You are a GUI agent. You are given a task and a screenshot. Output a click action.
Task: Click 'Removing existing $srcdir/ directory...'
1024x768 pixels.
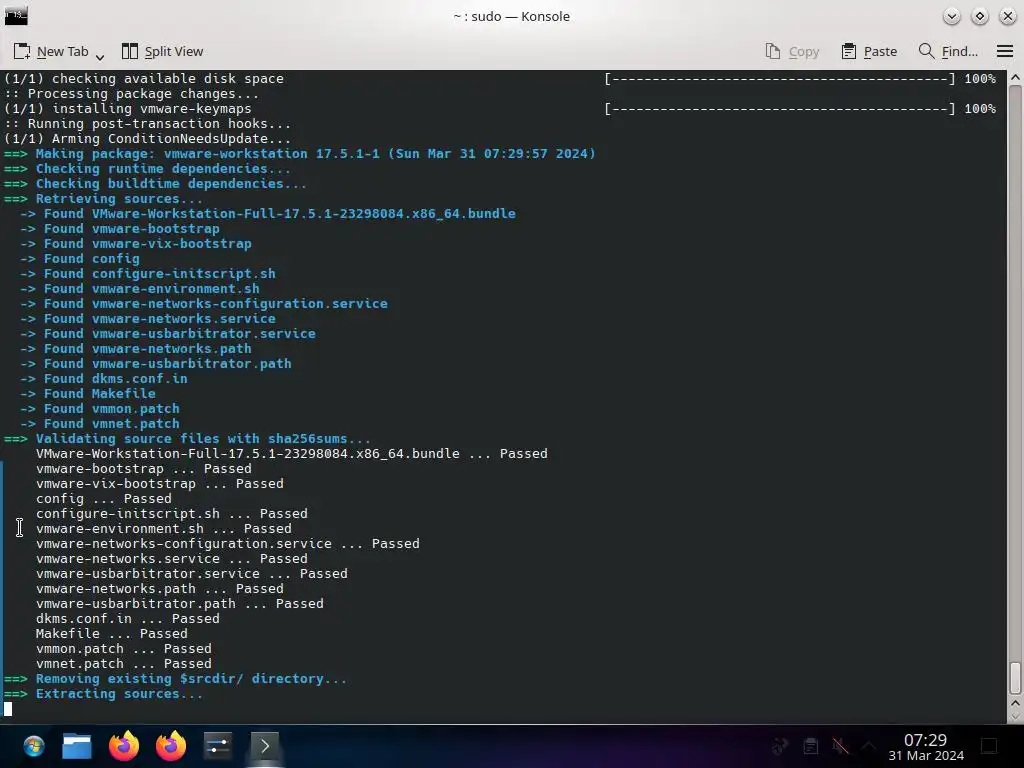(x=191, y=679)
